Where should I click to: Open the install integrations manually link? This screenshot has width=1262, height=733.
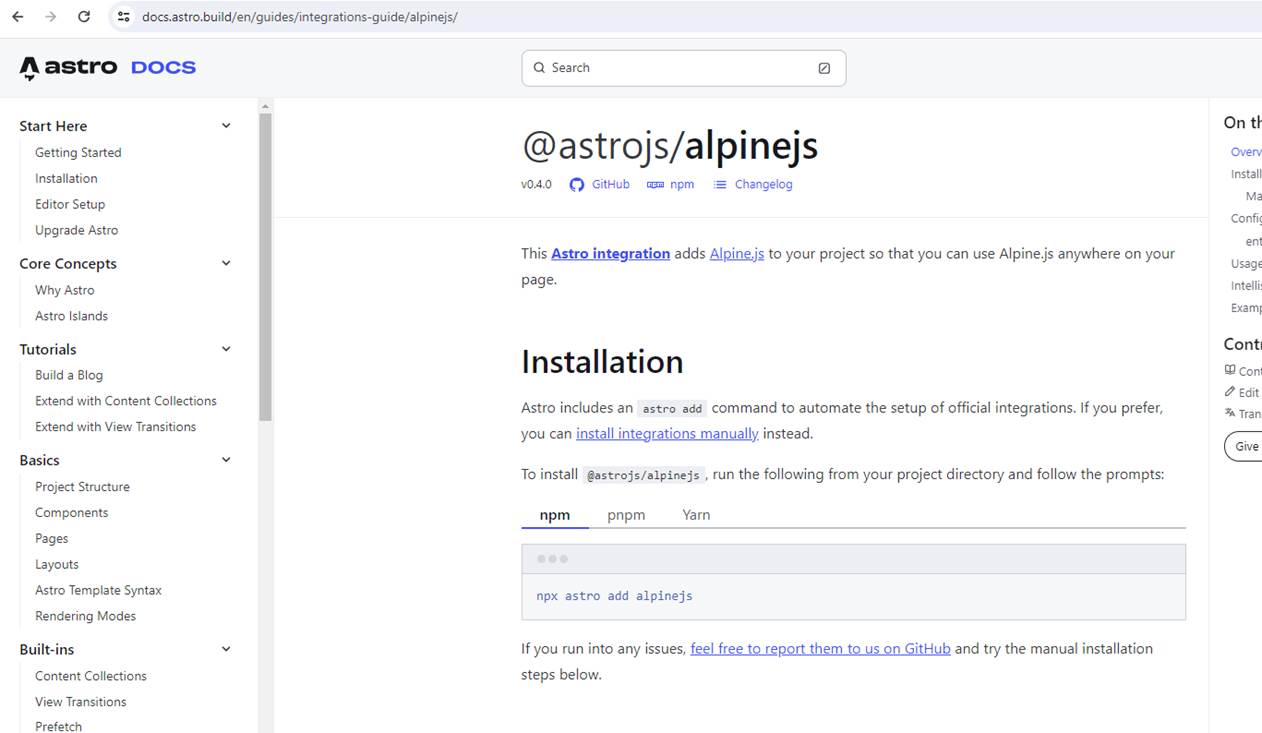coord(667,434)
